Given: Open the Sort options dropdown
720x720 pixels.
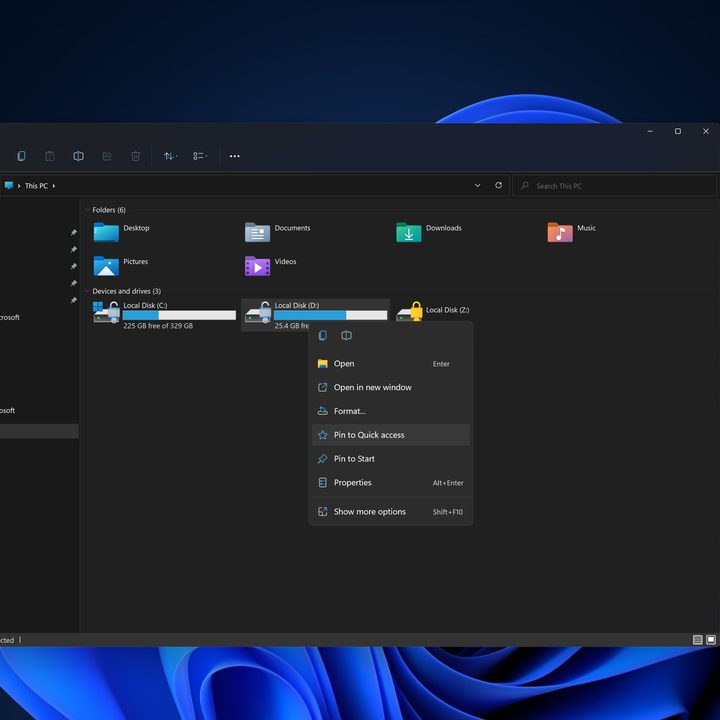Looking at the screenshot, I should (x=170, y=156).
